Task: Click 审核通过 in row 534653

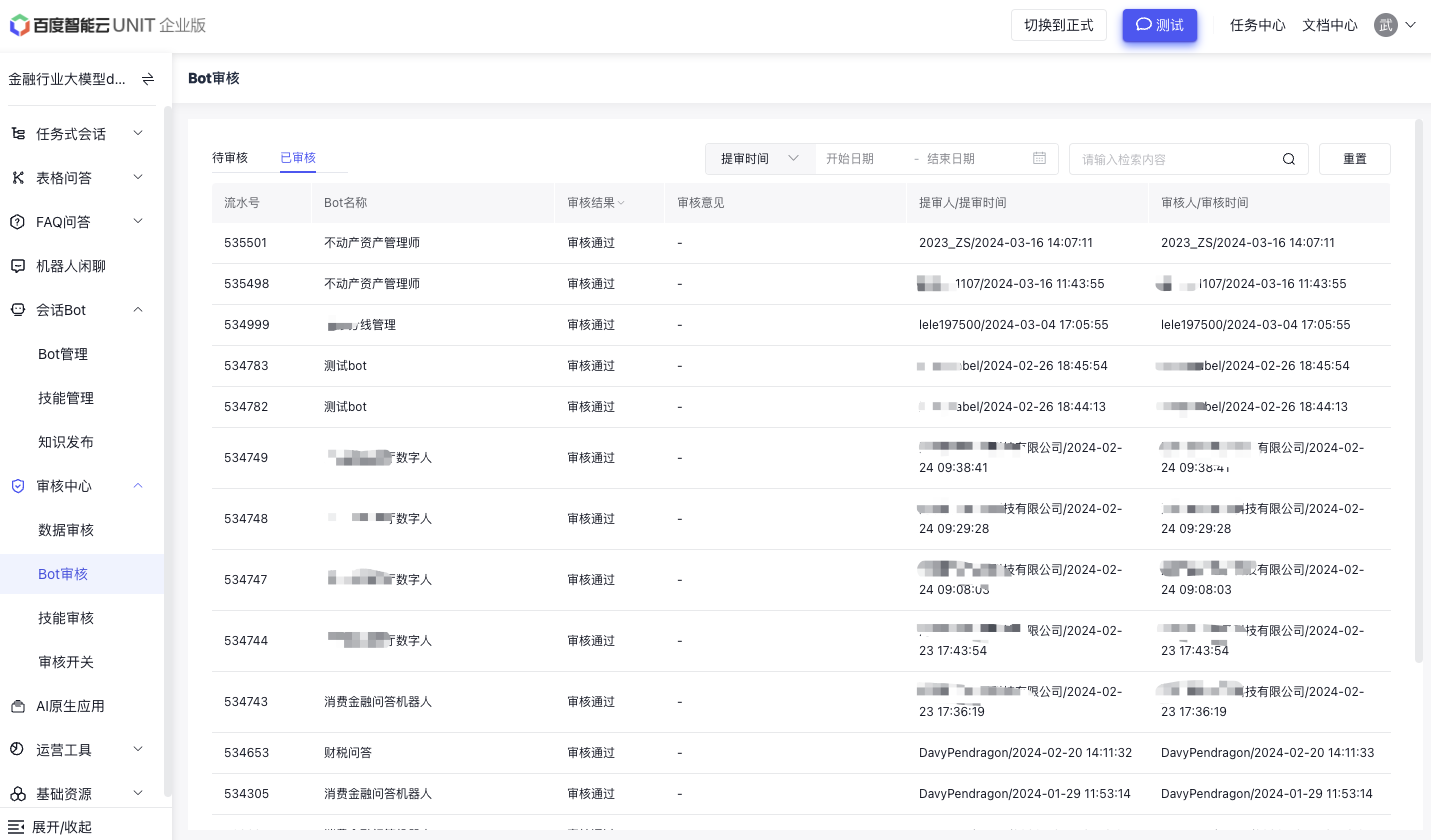Action: pyautogui.click(x=591, y=753)
